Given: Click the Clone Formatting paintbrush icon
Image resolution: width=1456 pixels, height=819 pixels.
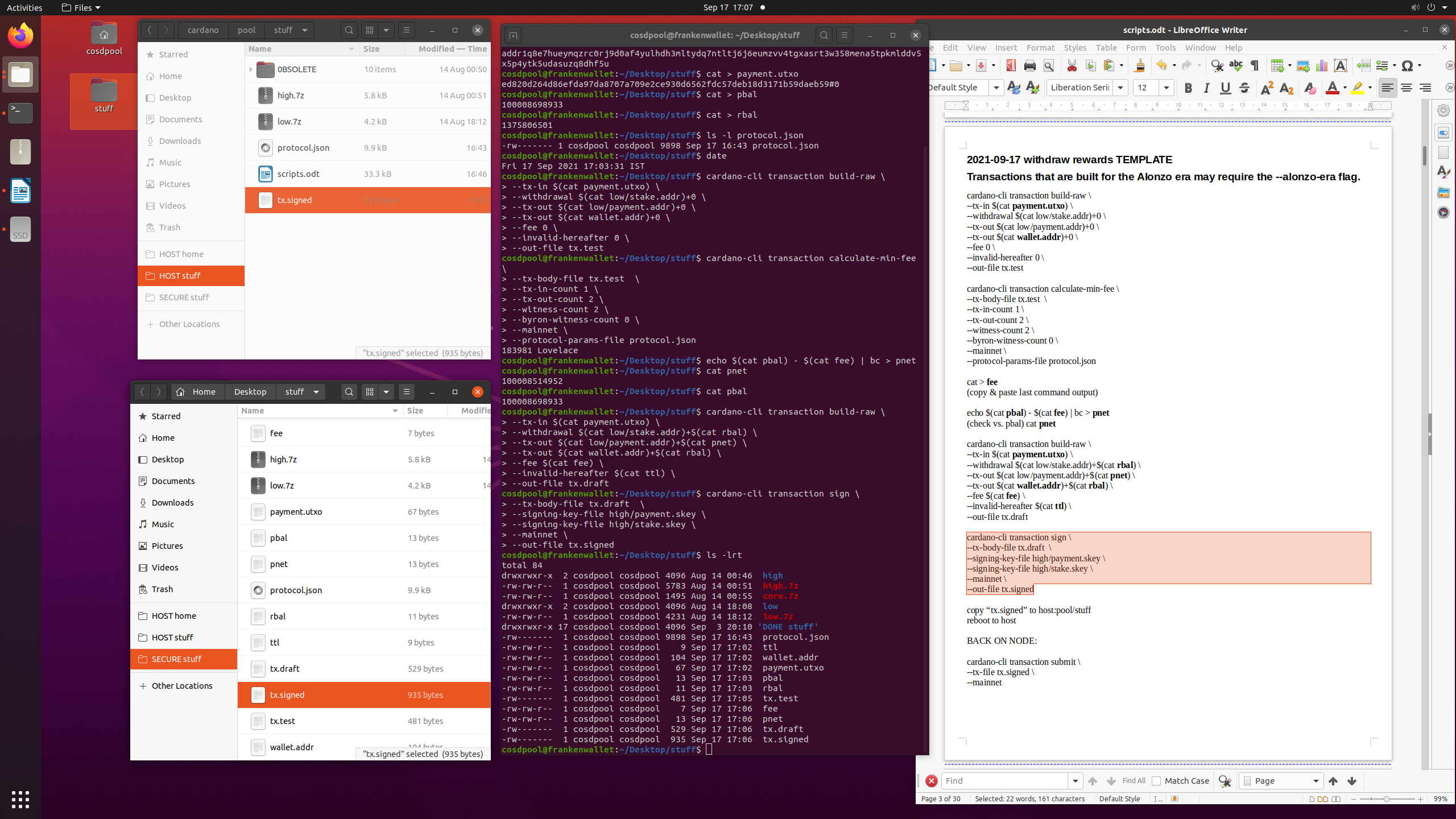Looking at the screenshot, I should point(1139,65).
